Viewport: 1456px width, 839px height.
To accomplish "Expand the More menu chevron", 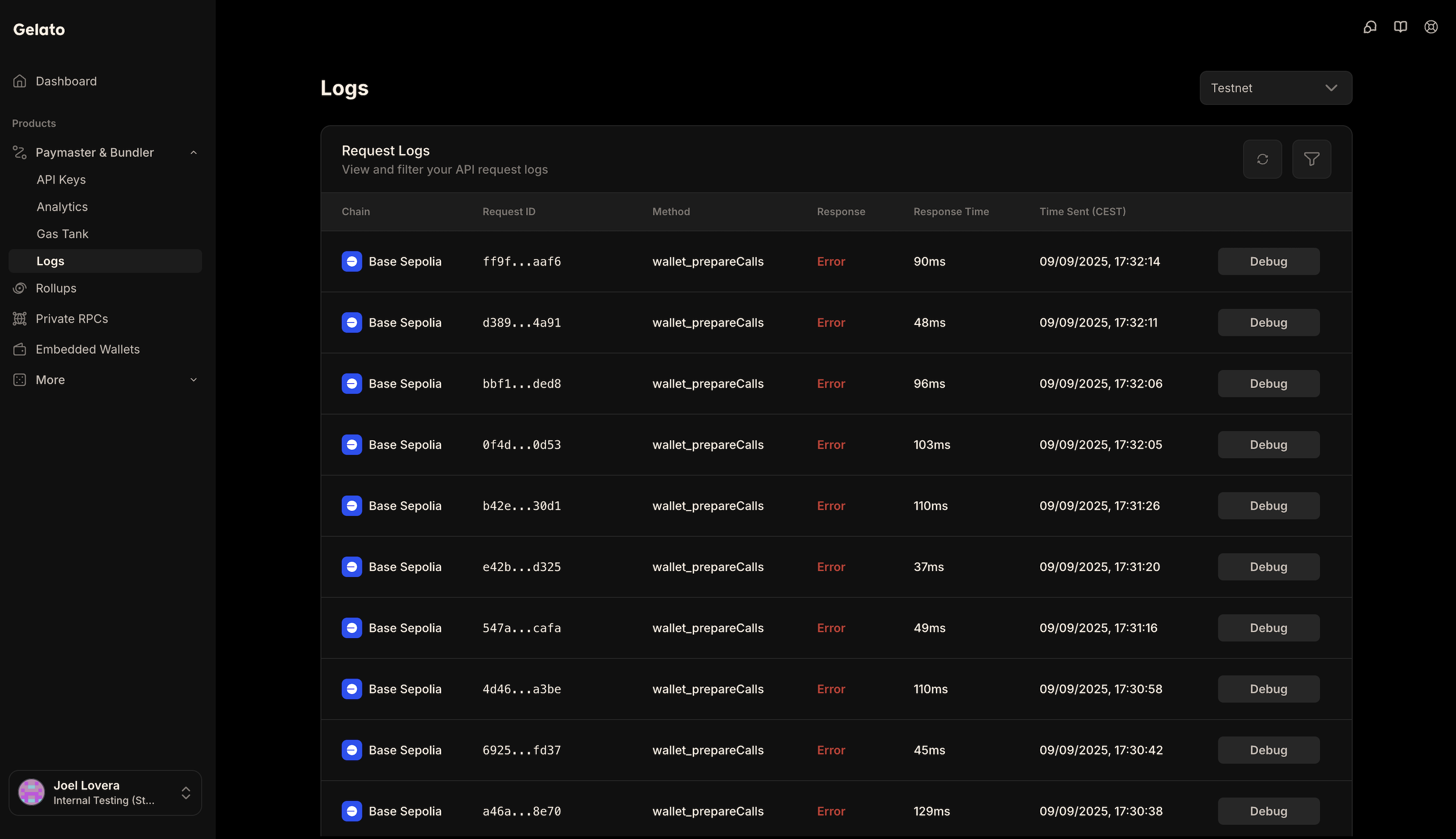I will tap(193, 380).
